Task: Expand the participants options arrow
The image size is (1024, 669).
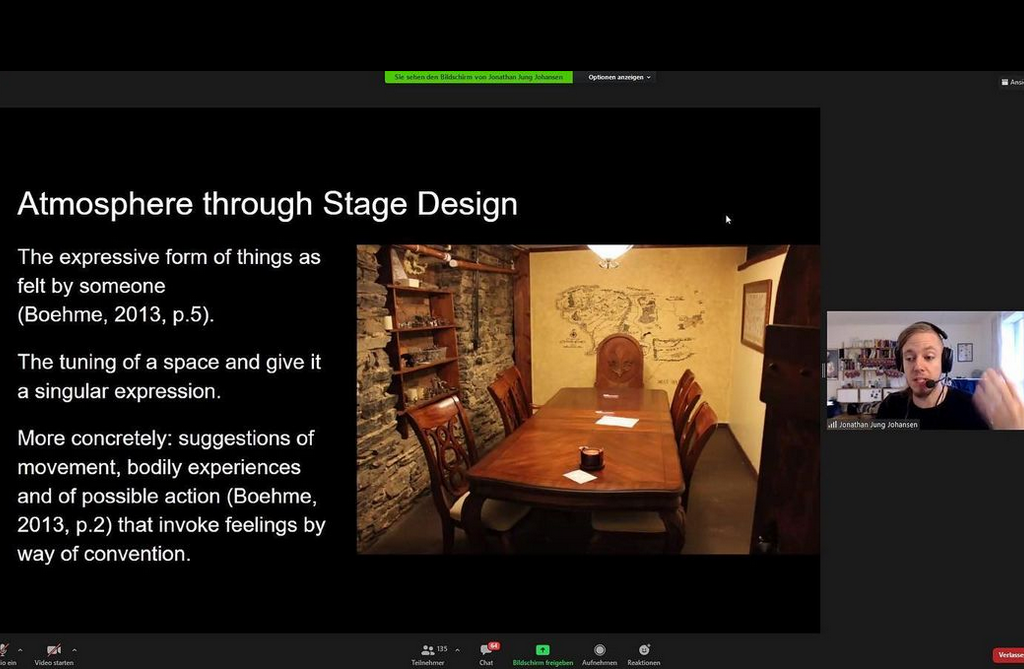Action: (x=457, y=650)
